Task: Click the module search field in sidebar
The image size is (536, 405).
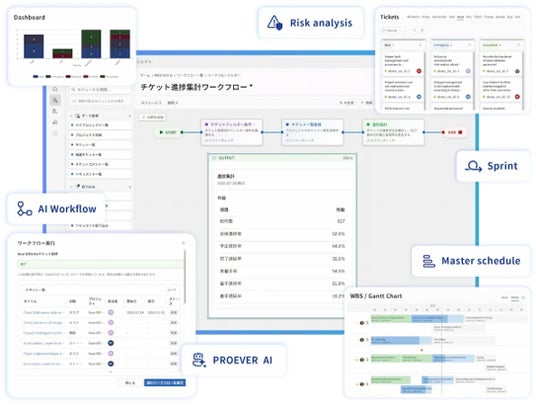Action: pyautogui.click(x=100, y=90)
